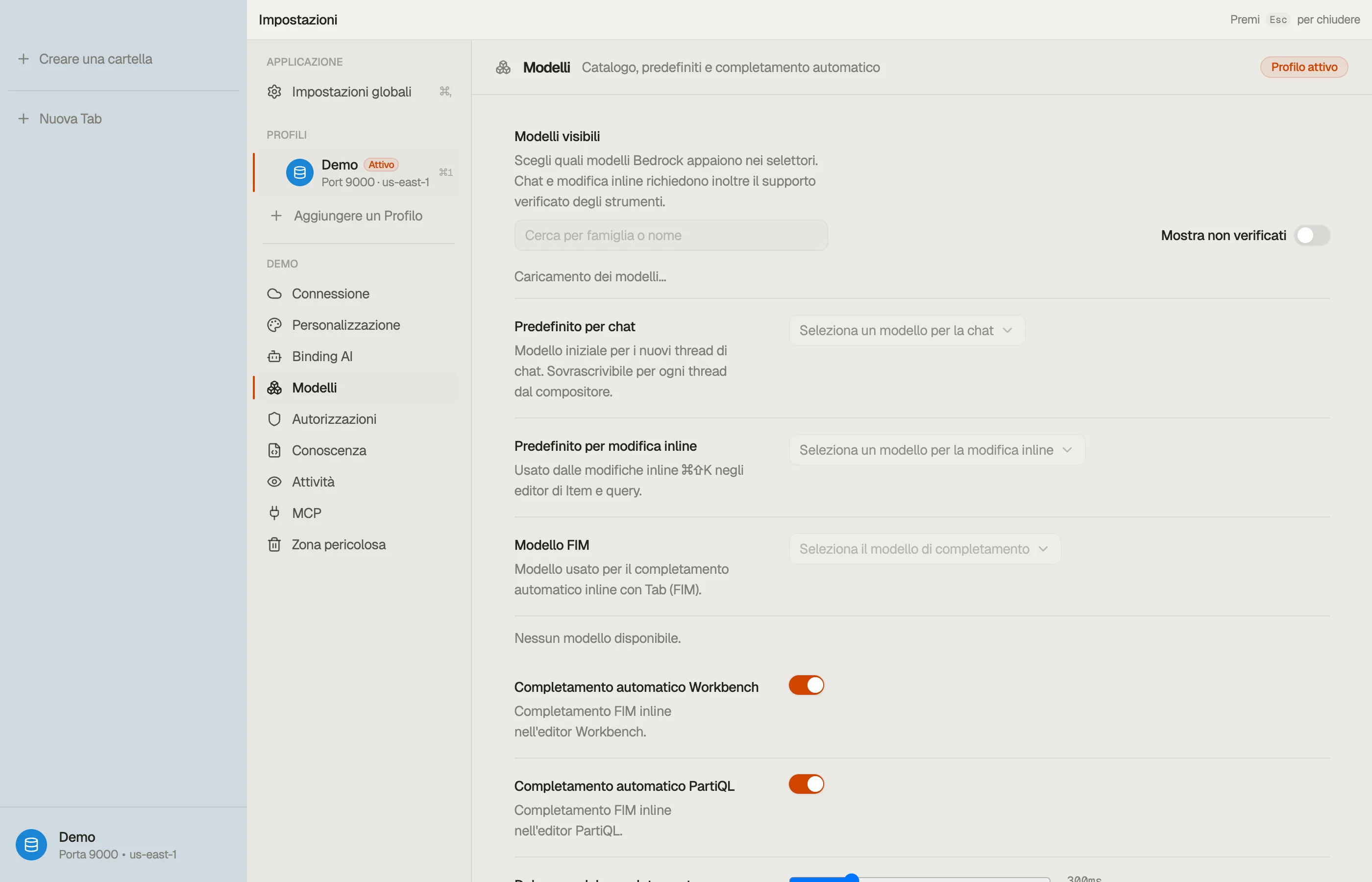The height and width of the screenshot is (882, 1372).
Task: Expand the inline edit model dropdown
Action: [x=937, y=450]
